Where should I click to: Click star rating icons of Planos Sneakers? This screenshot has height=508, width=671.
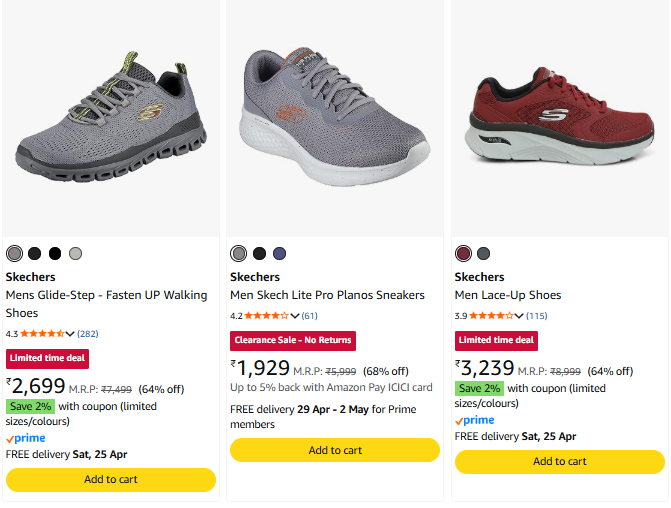(267, 316)
